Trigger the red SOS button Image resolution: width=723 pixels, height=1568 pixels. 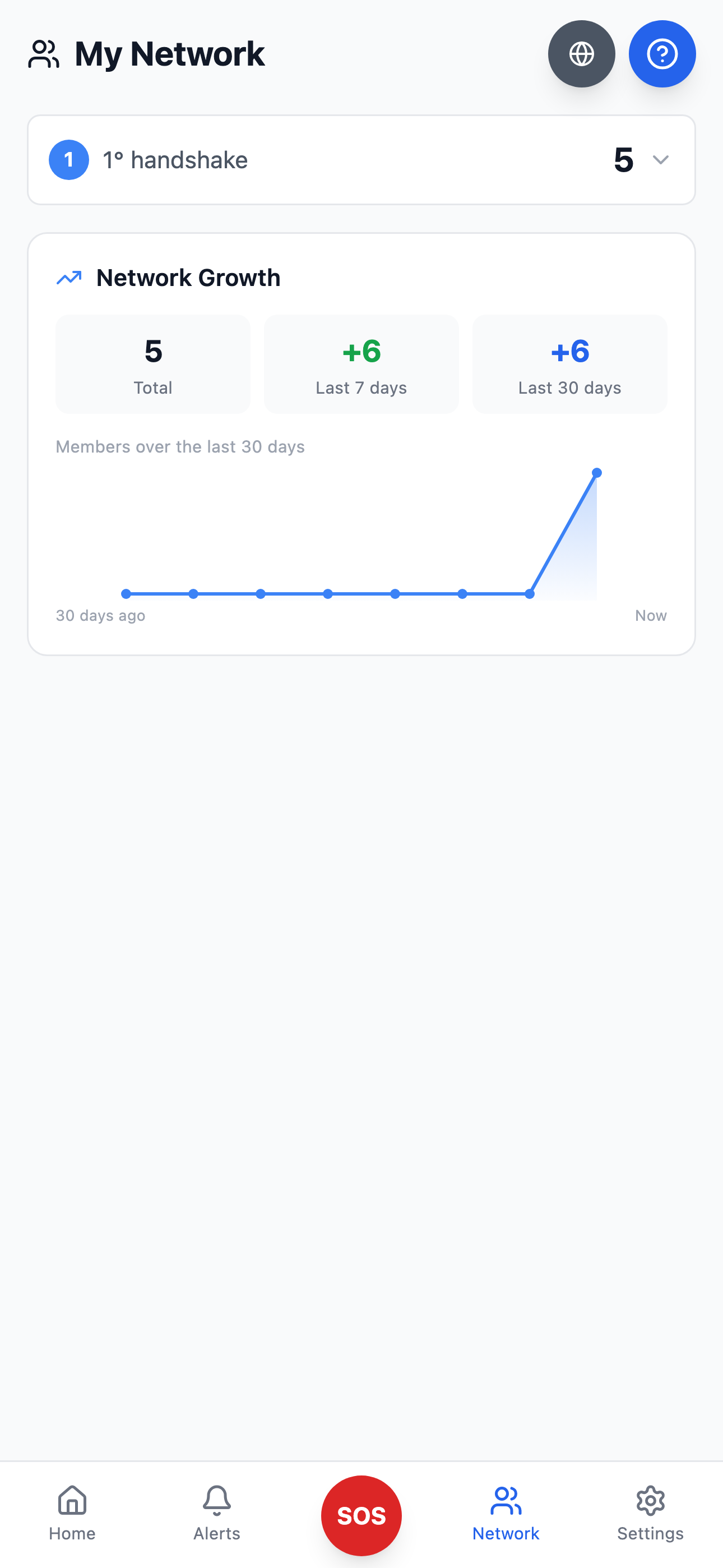point(361,1516)
